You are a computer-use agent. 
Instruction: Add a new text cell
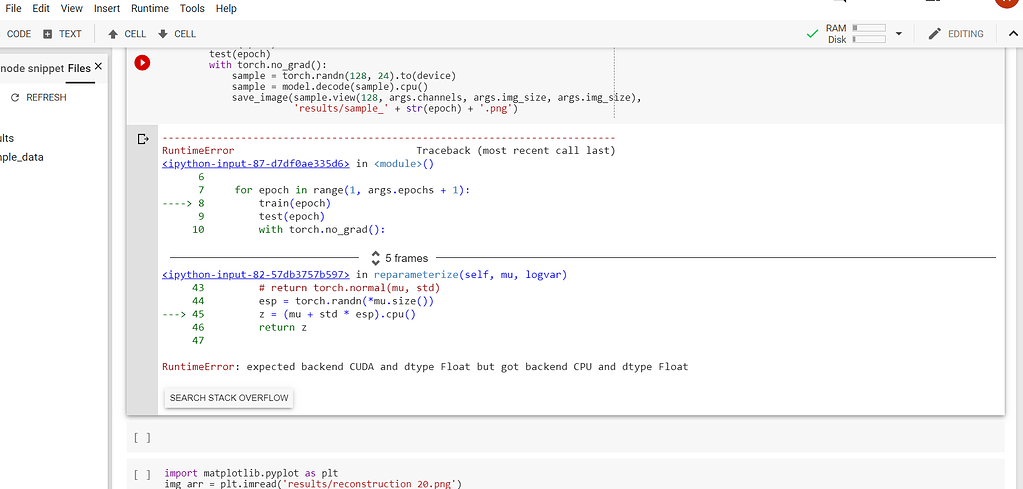62,34
